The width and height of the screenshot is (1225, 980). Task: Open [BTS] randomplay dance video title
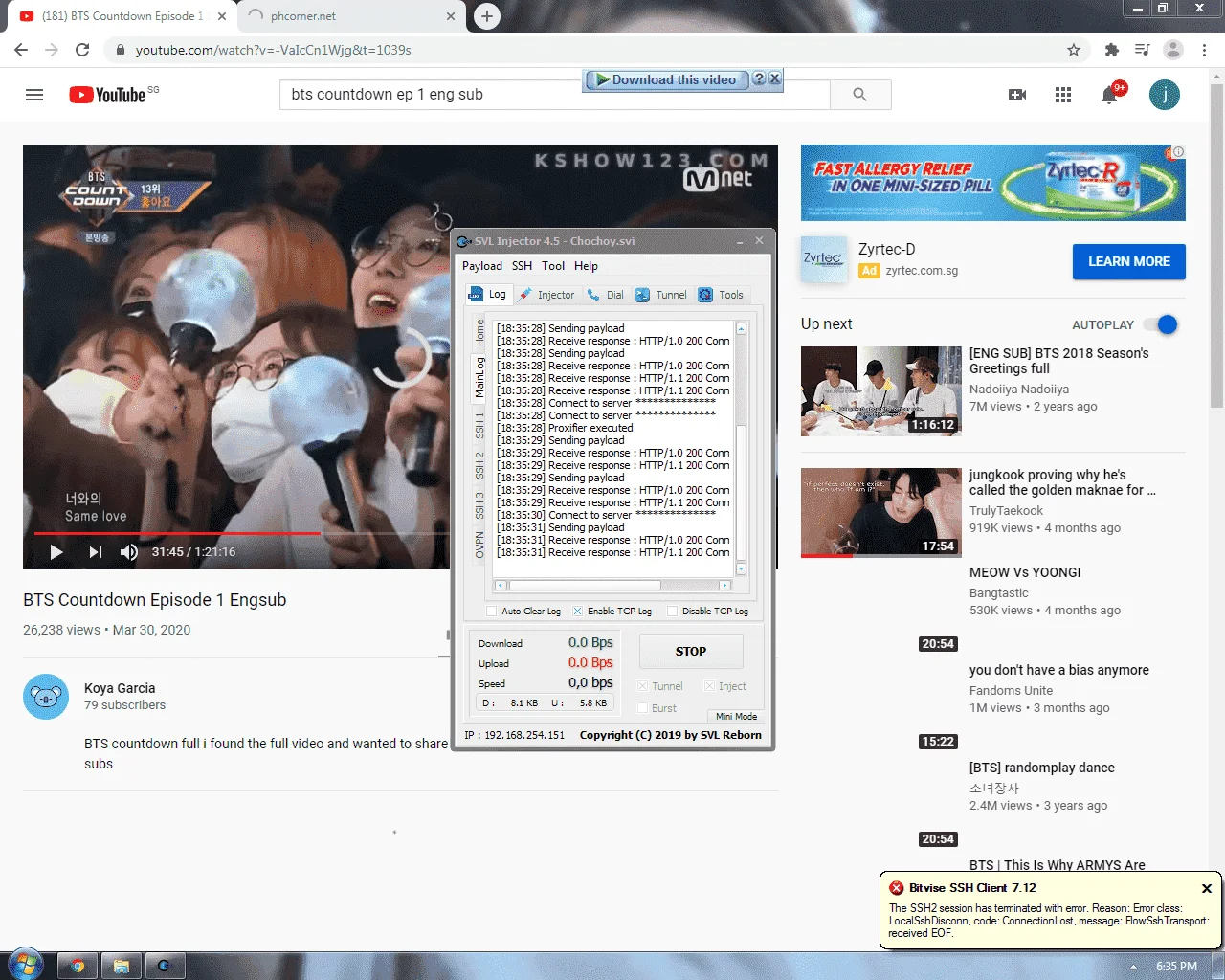(1042, 768)
